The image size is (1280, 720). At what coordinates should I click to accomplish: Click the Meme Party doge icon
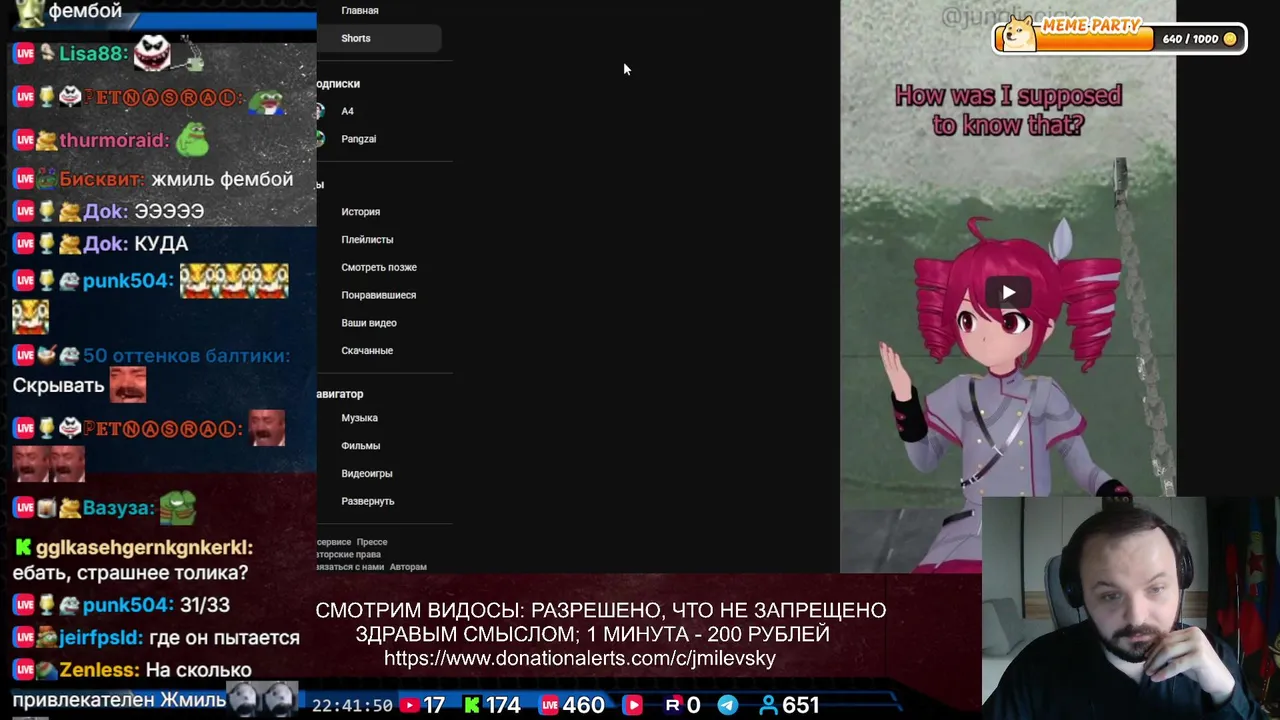(1019, 36)
